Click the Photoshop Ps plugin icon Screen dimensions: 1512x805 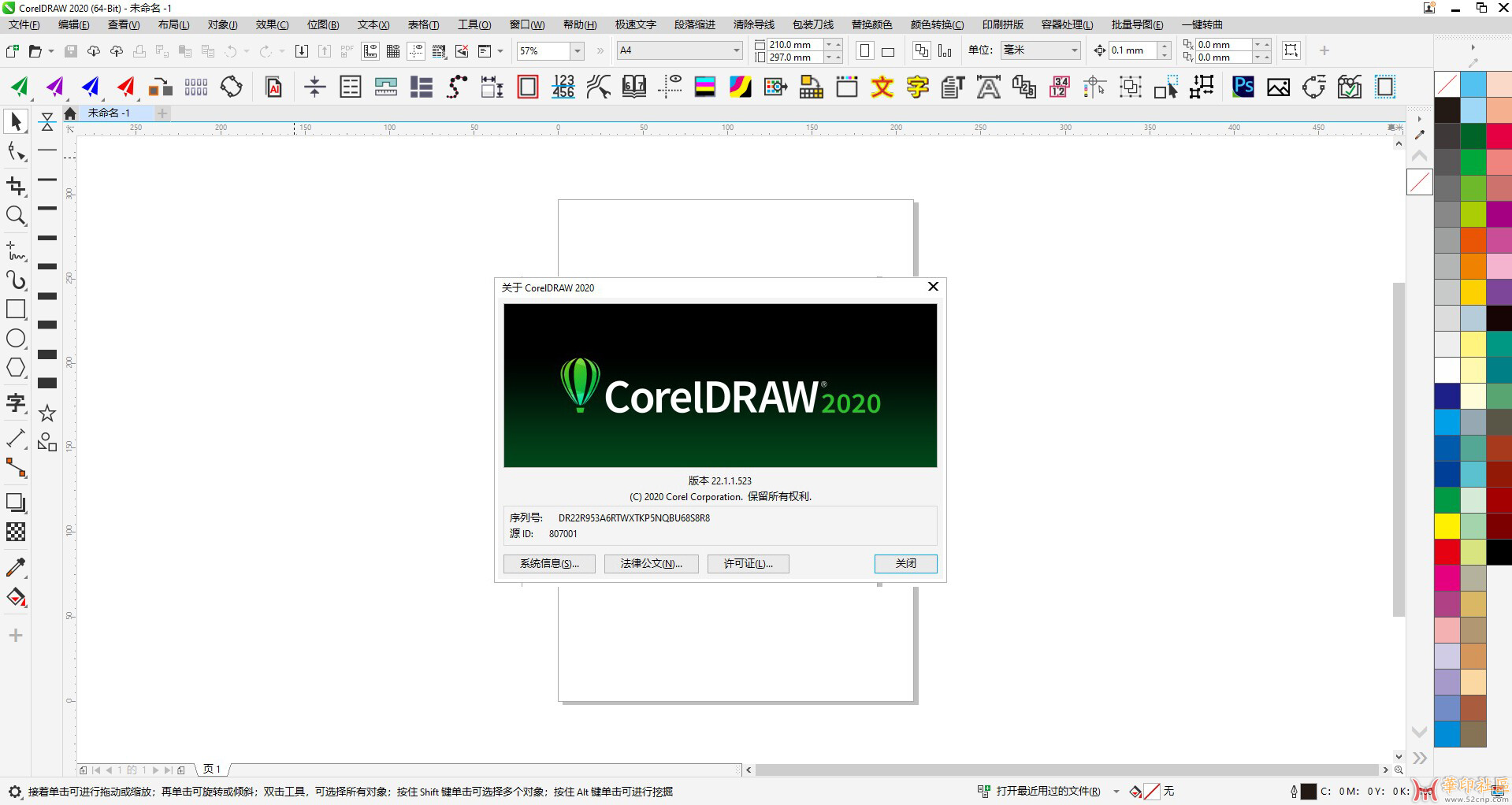[x=1243, y=87]
